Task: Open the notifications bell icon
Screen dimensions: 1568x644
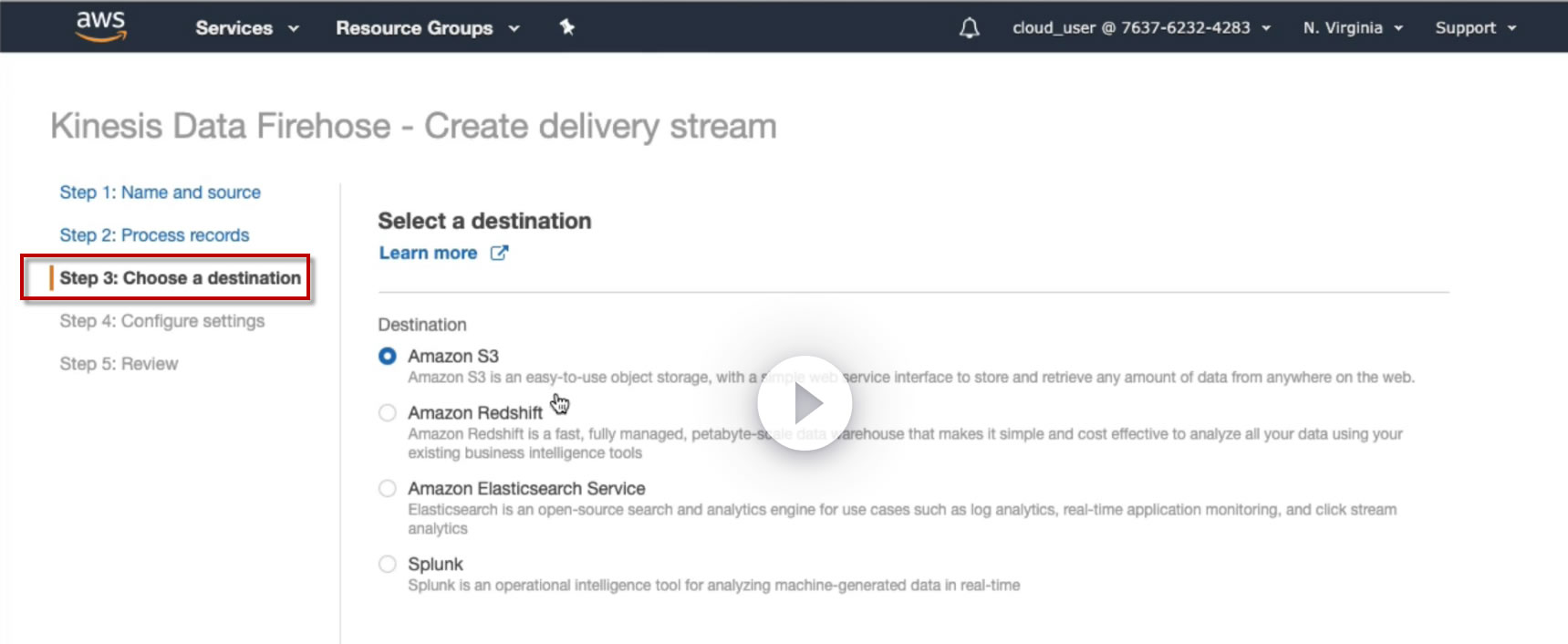Action: pos(970,28)
